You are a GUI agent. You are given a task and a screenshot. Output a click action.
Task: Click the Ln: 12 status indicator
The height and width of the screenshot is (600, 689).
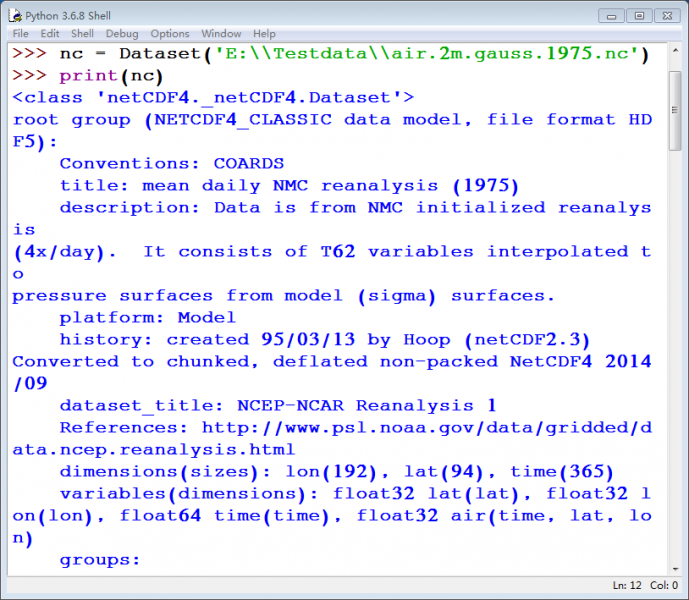click(x=629, y=585)
